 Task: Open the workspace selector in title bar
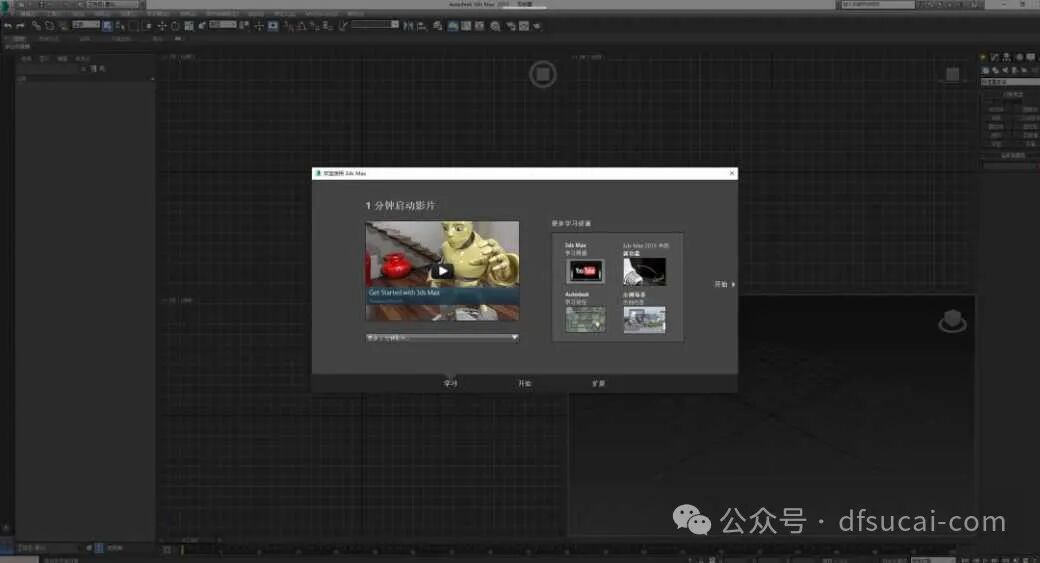(113, 4)
